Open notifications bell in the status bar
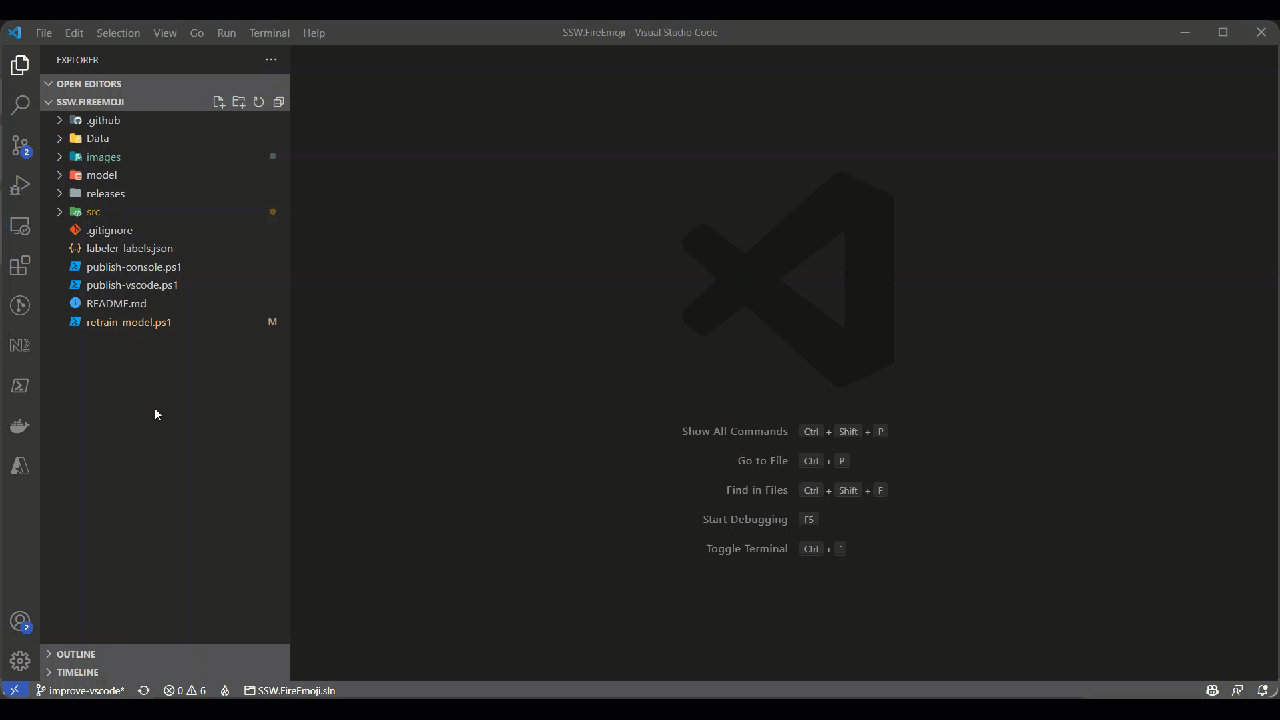This screenshot has height=720, width=1280. tap(1263, 691)
